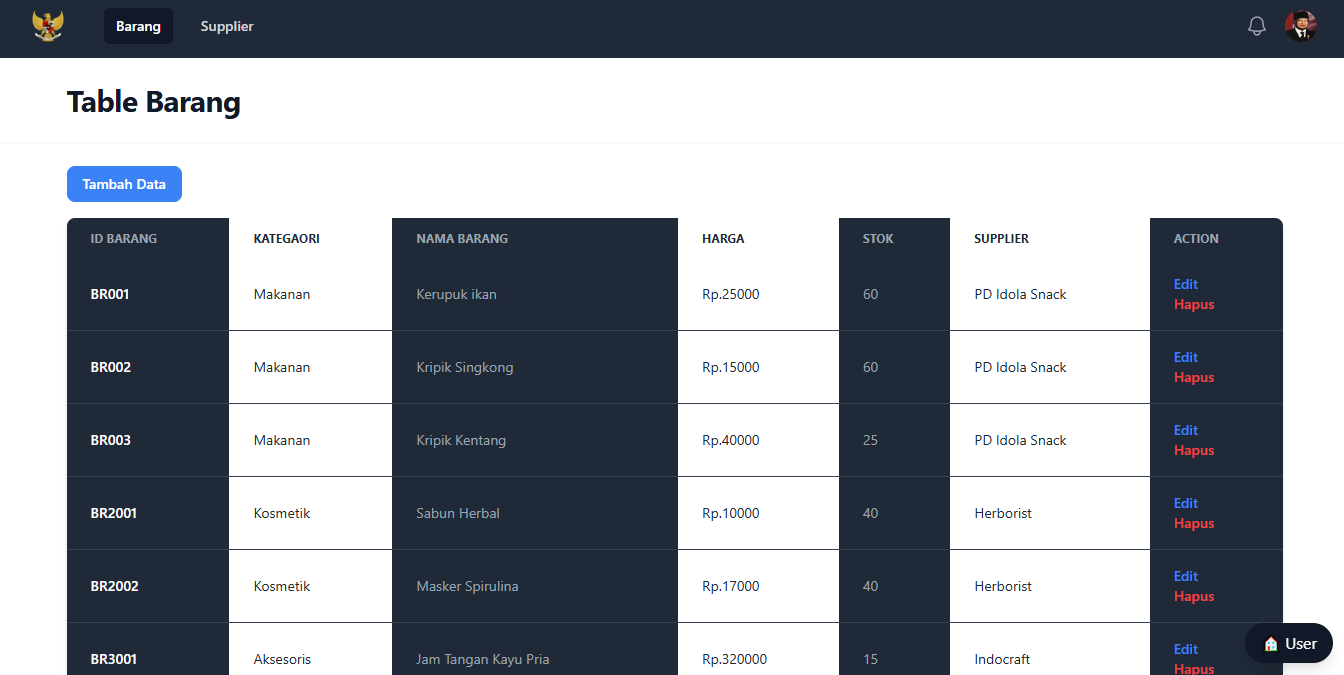Click the house icon in User badge
1344x675 pixels.
coord(1271,644)
